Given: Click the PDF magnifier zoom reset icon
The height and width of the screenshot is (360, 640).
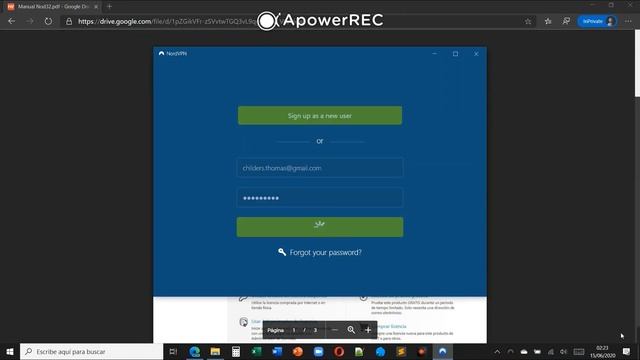Looking at the screenshot, I should tap(351, 330).
